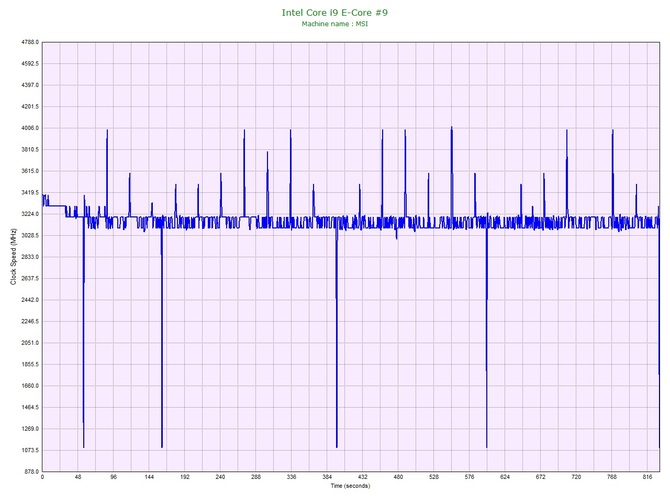This screenshot has width=670, height=503.
Task: Click the 96 tick on time axis
Action: (x=114, y=477)
